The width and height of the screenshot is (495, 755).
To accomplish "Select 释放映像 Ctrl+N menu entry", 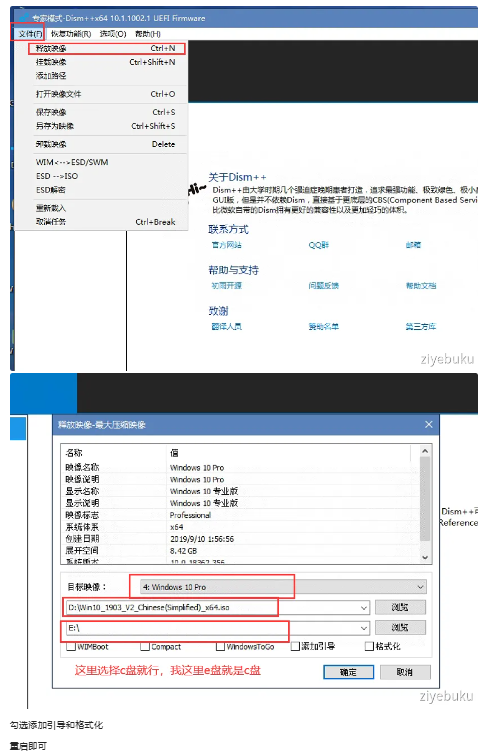I will [x=106, y=48].
